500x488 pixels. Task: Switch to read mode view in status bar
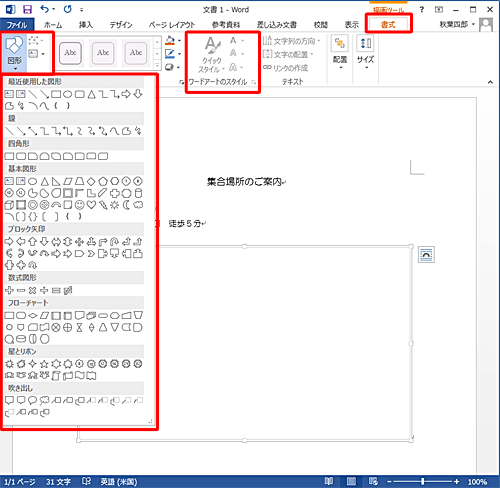[x=329, y=481]
